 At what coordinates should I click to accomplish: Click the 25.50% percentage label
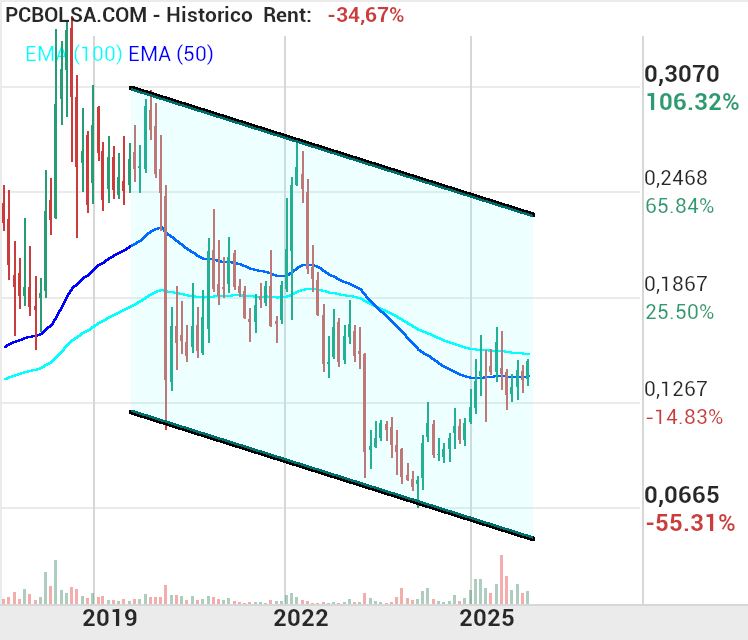pos(680,311)
